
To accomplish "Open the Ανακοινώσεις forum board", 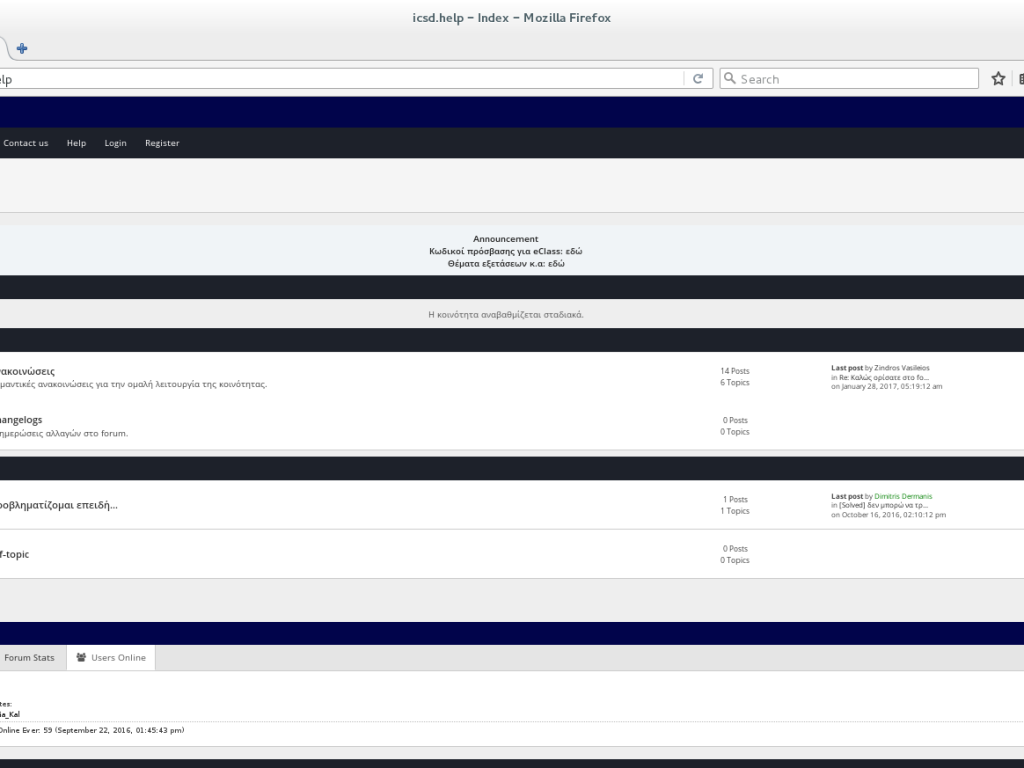I will tap(27, 371).
